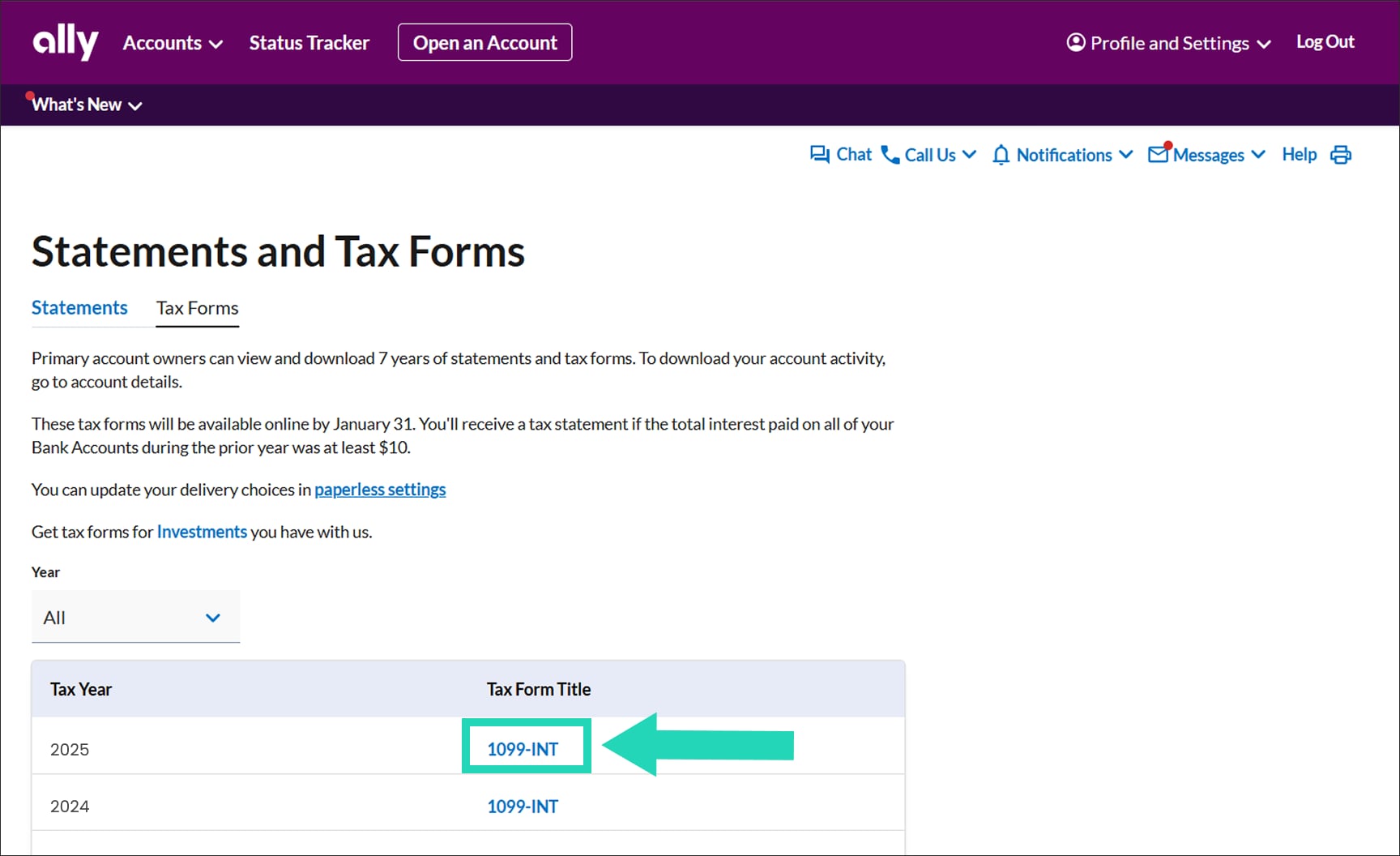
Task: Select the Tax Forms tab
Action: [197, 308]
